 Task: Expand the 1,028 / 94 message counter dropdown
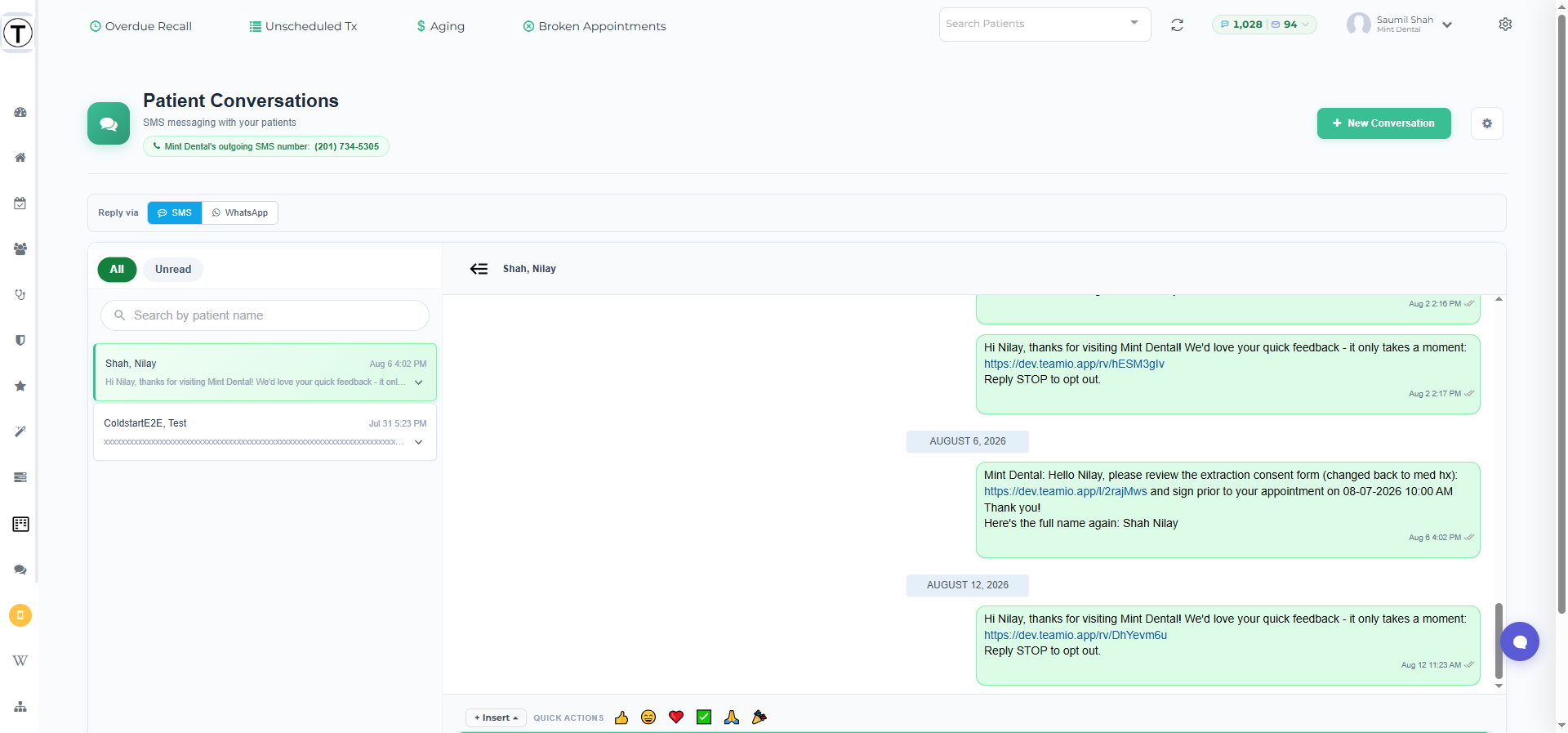(x=1264, y=25)
